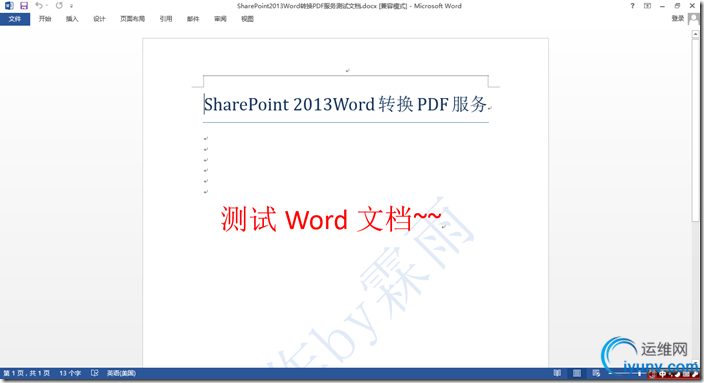Screen dimensions: 704x383
Task: Open ribbon display options icon
Action: pyautogui.click(x=647, y=6)
